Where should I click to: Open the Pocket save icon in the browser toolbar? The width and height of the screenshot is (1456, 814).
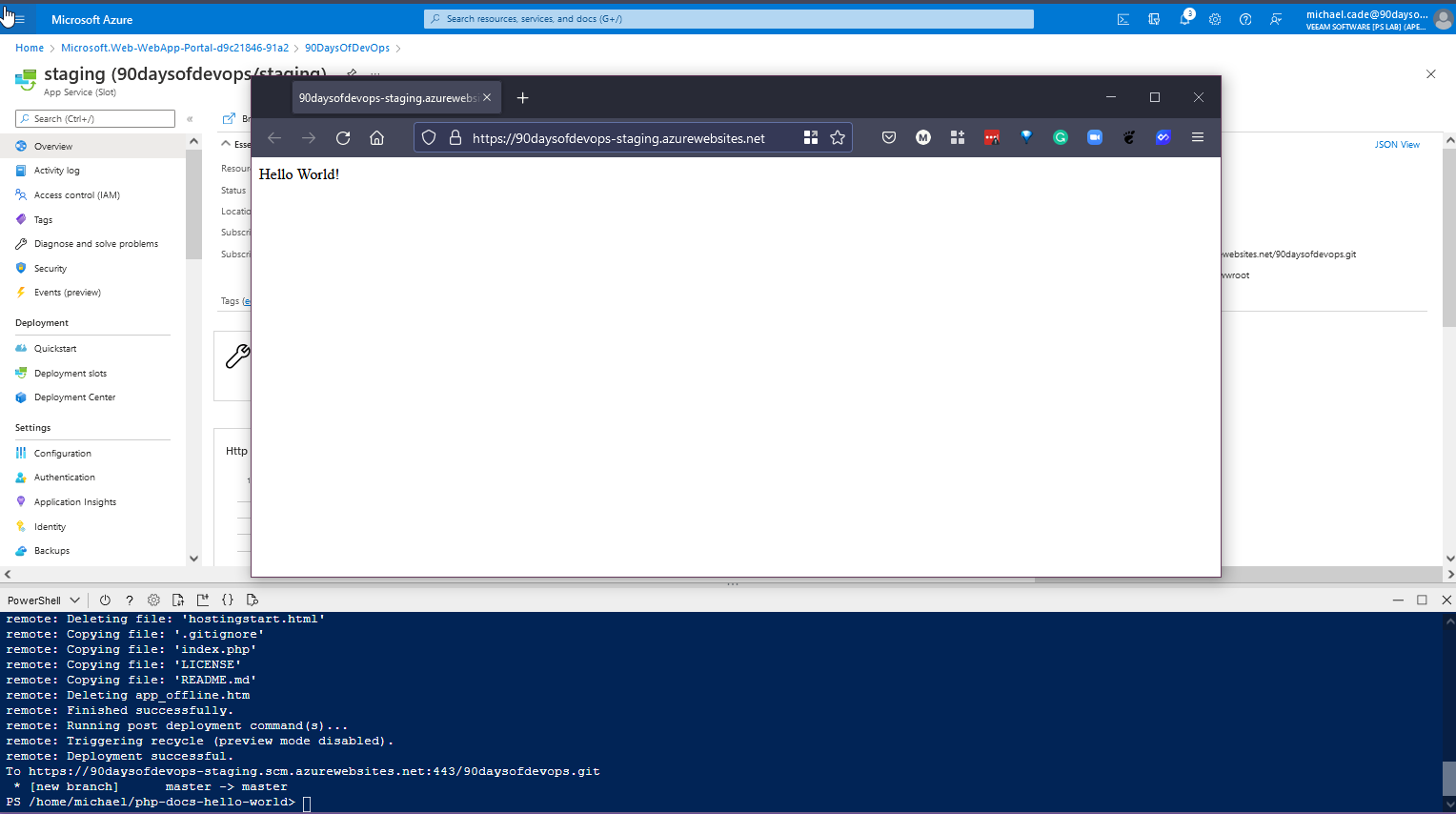(x=889, y=138)
